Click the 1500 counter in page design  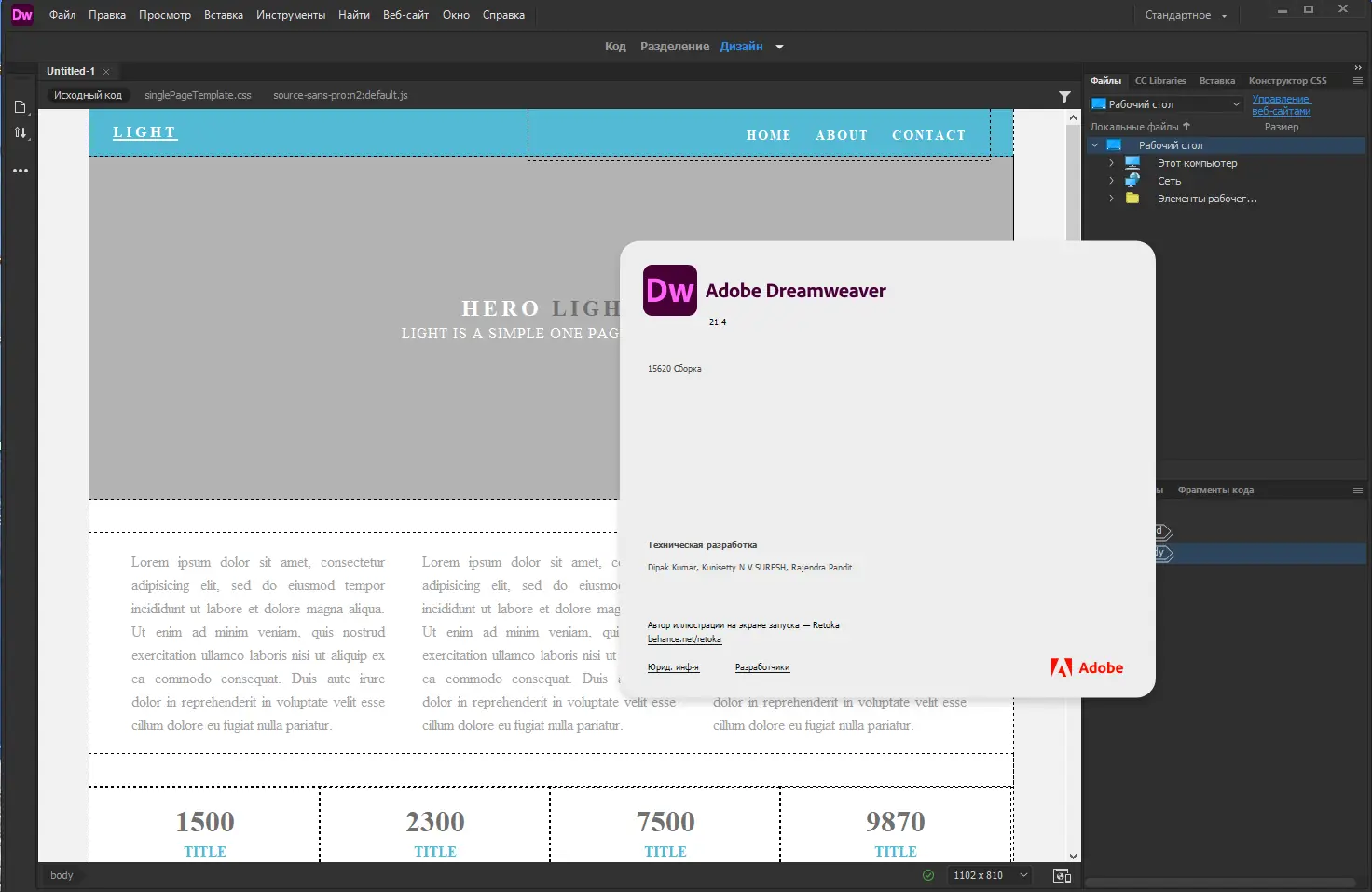205,822
